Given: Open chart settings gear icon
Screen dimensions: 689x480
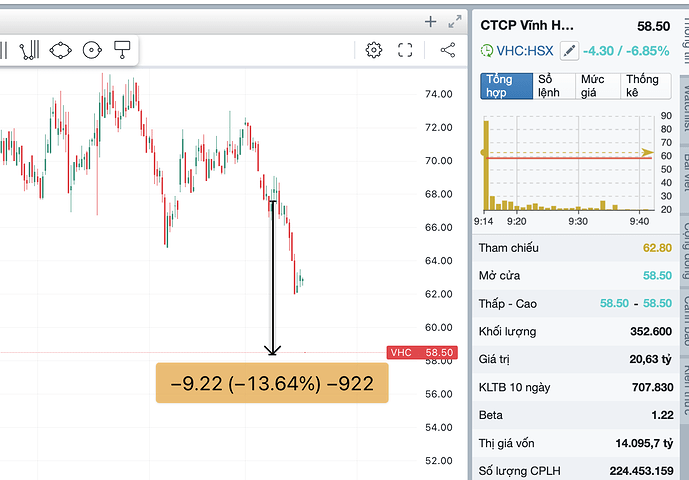Looking at the screenshot, I should pyautogui.click(x=374, y=49).
